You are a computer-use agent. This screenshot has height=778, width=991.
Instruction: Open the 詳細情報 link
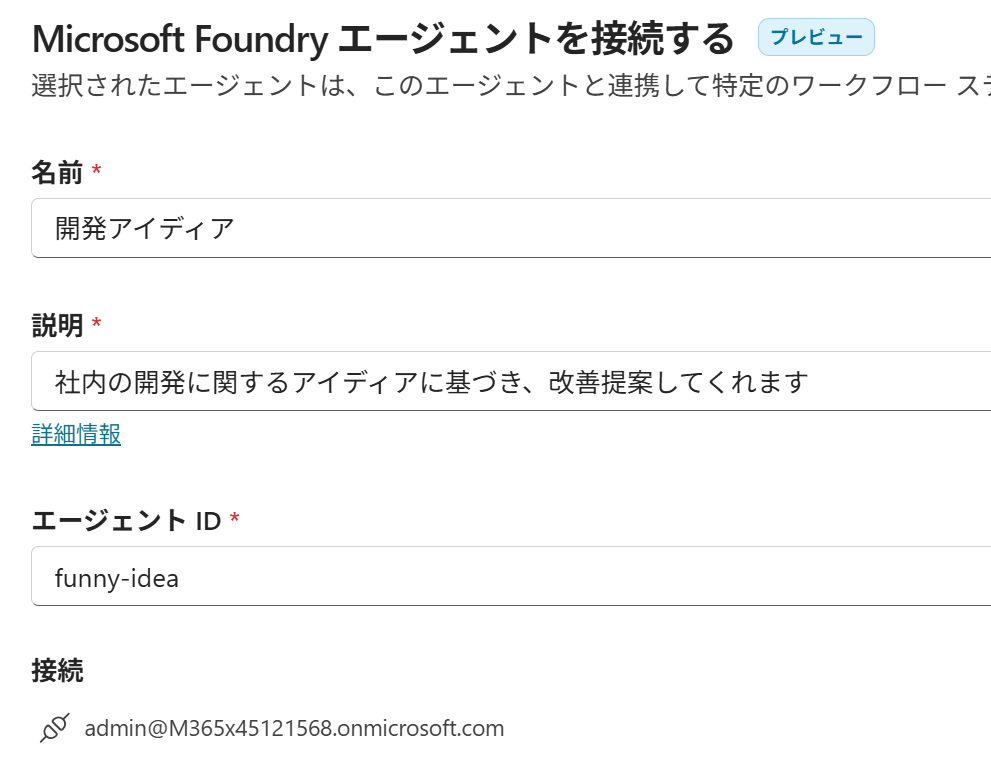[x=76, y=434]
